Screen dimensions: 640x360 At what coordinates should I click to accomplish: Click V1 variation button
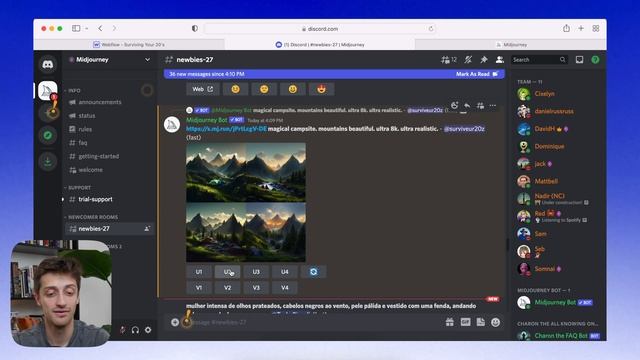(199, 288)
